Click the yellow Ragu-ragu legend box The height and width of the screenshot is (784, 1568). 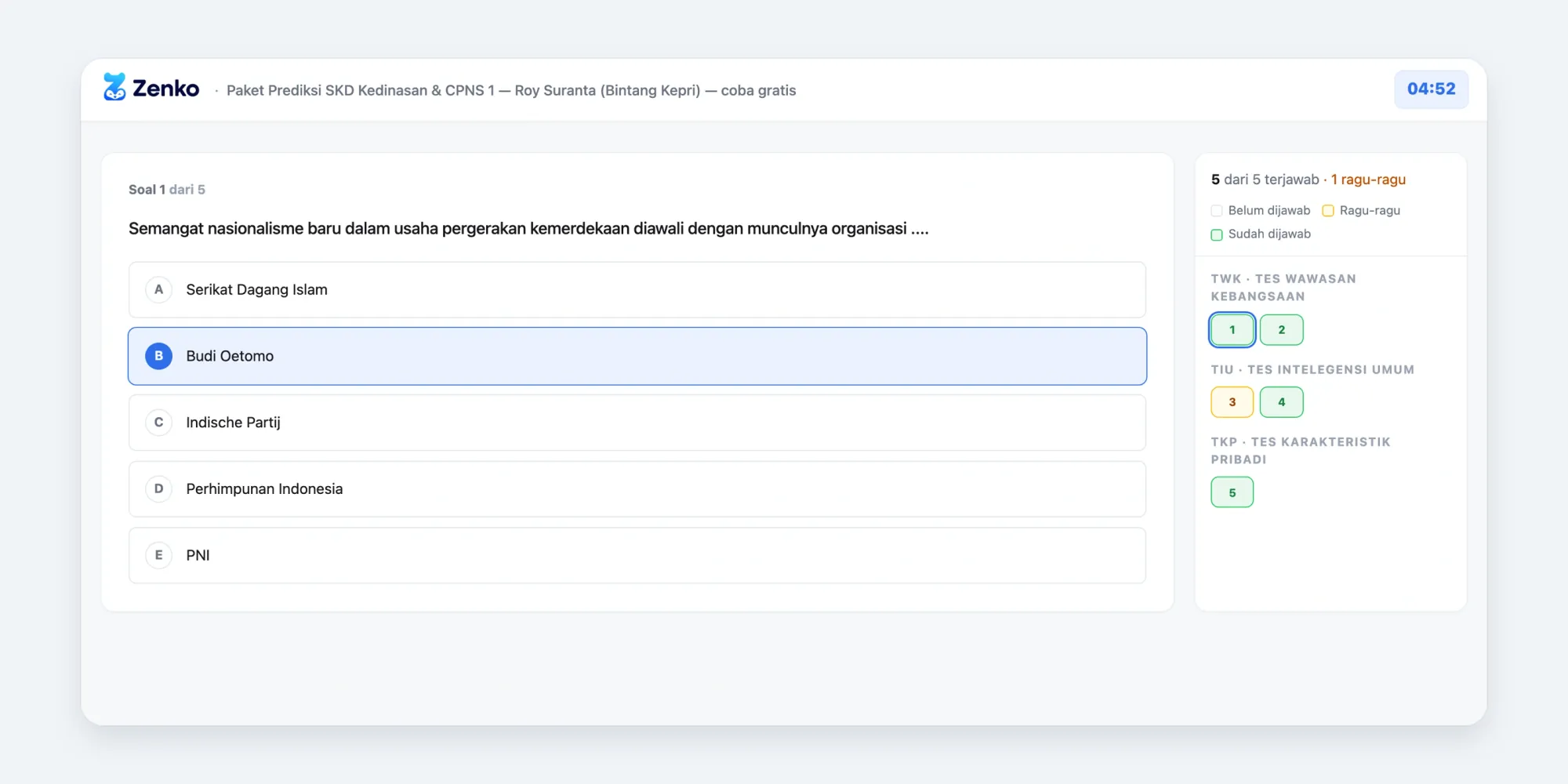coord(1328,211)
